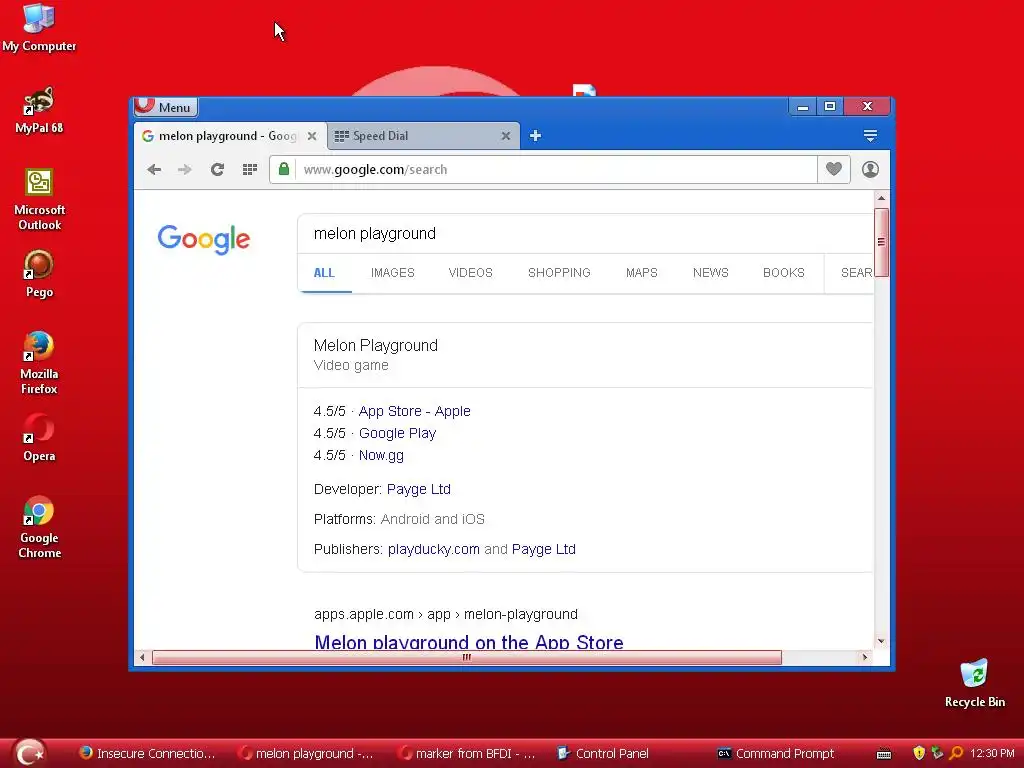1024x768 pixels.
Task: Open the Start button on taskbar
Action: click(29, 753)
